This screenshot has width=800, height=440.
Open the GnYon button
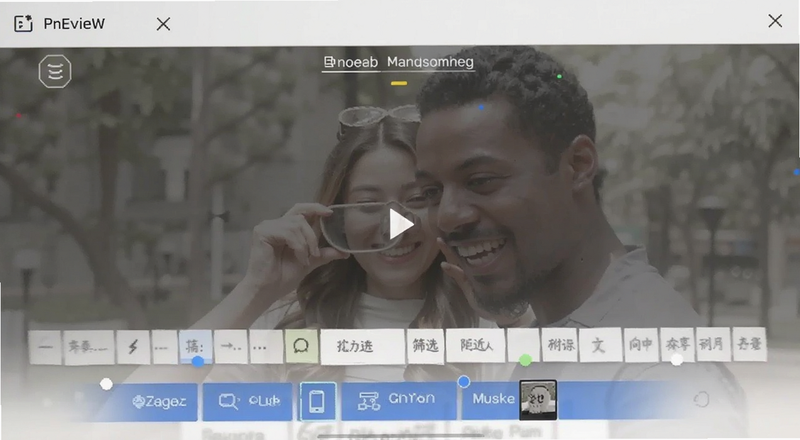click(x=399, y=401)
